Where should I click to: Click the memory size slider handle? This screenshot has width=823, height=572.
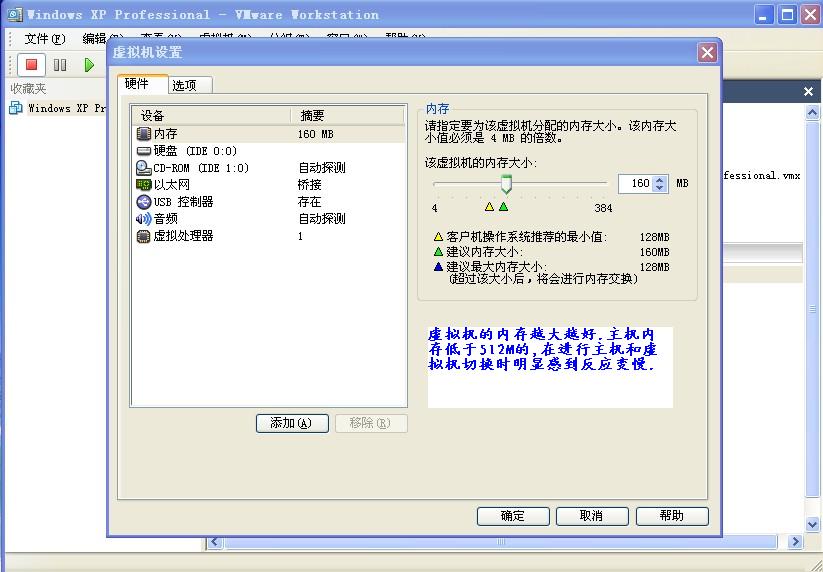506,184
